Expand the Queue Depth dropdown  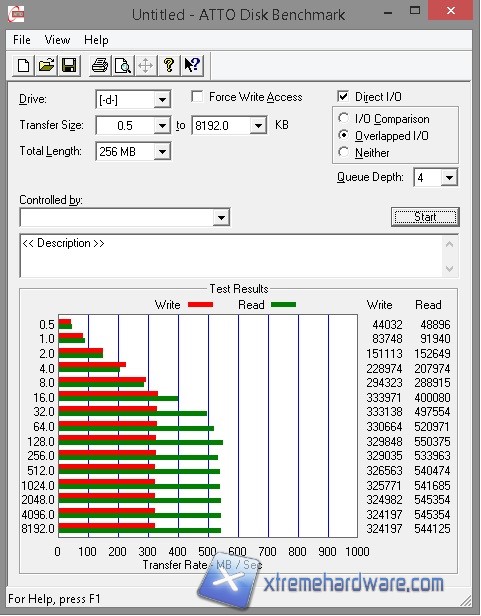(449, 178)
